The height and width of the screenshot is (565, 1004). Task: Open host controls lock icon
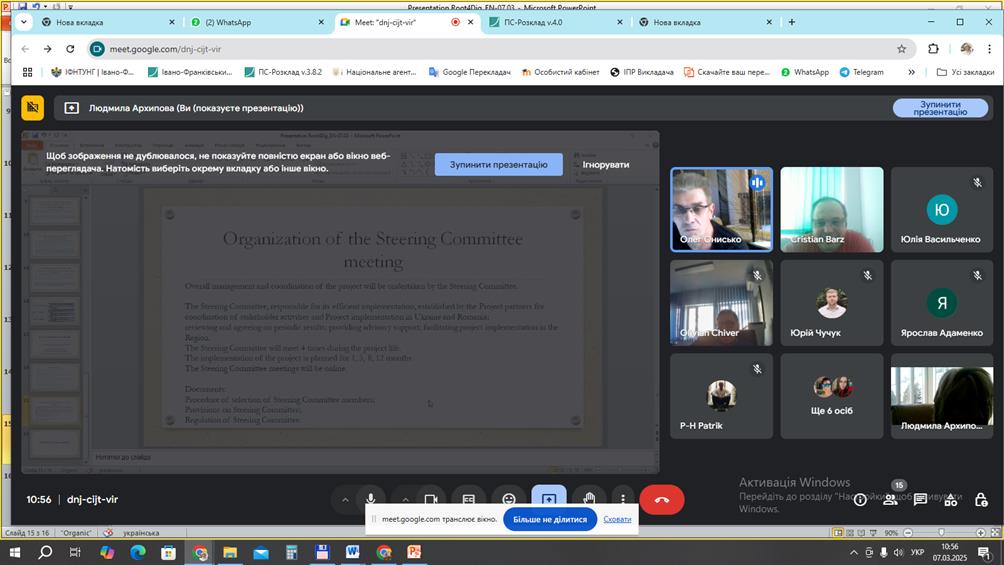pos(980,499)
